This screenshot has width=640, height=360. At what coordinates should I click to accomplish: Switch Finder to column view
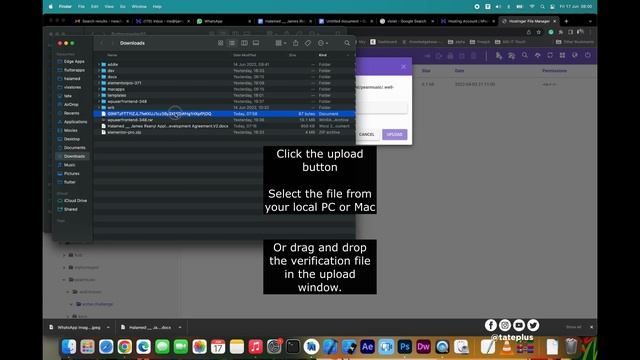coord(244,43)
